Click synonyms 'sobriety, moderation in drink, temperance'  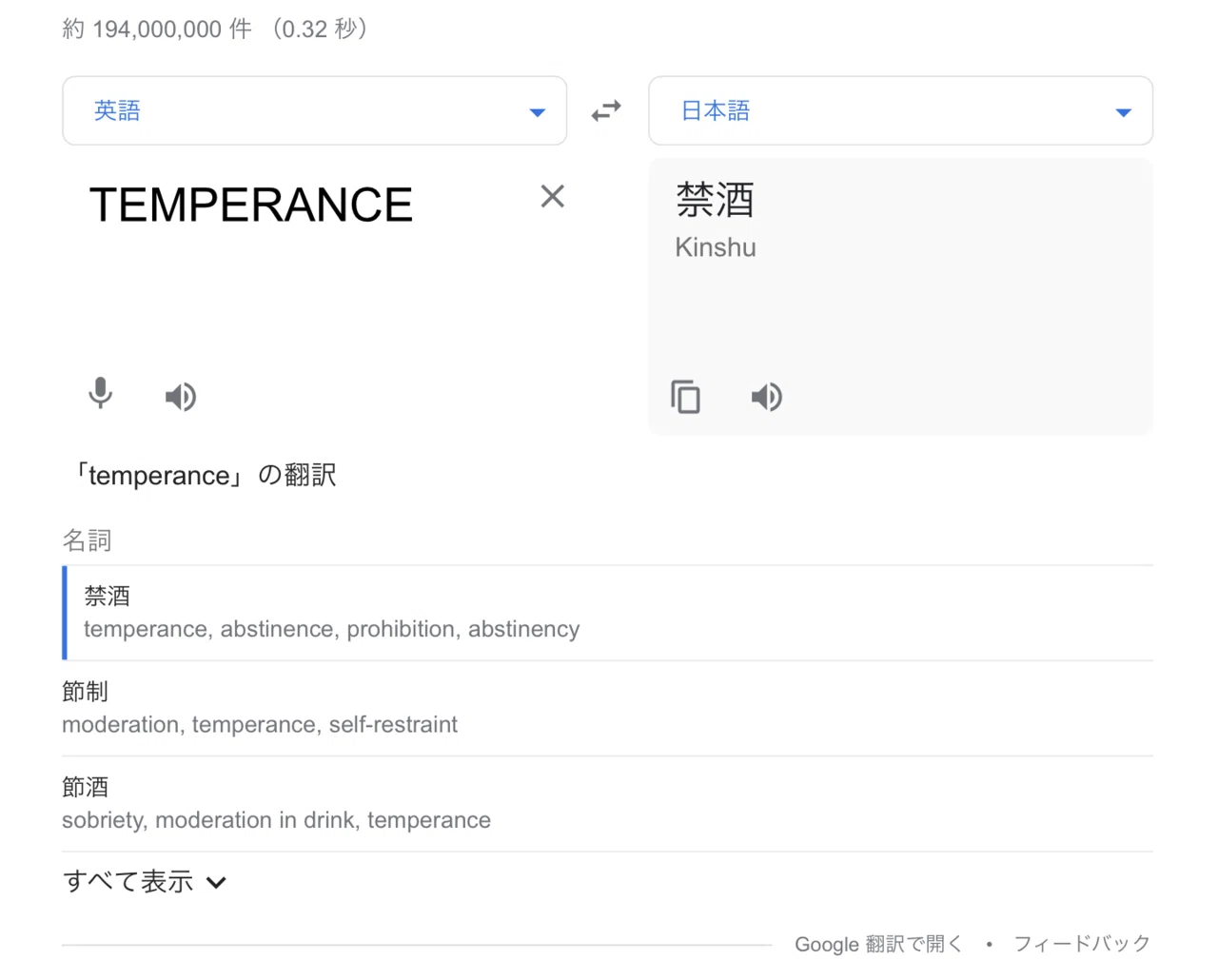point(277,820)
